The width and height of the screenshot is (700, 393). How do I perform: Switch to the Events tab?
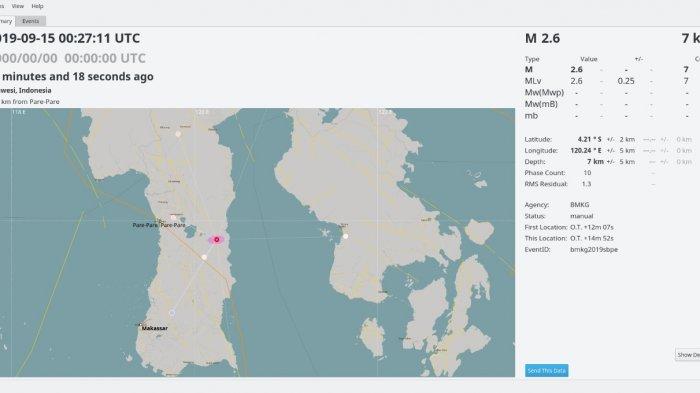pos(30,21)
